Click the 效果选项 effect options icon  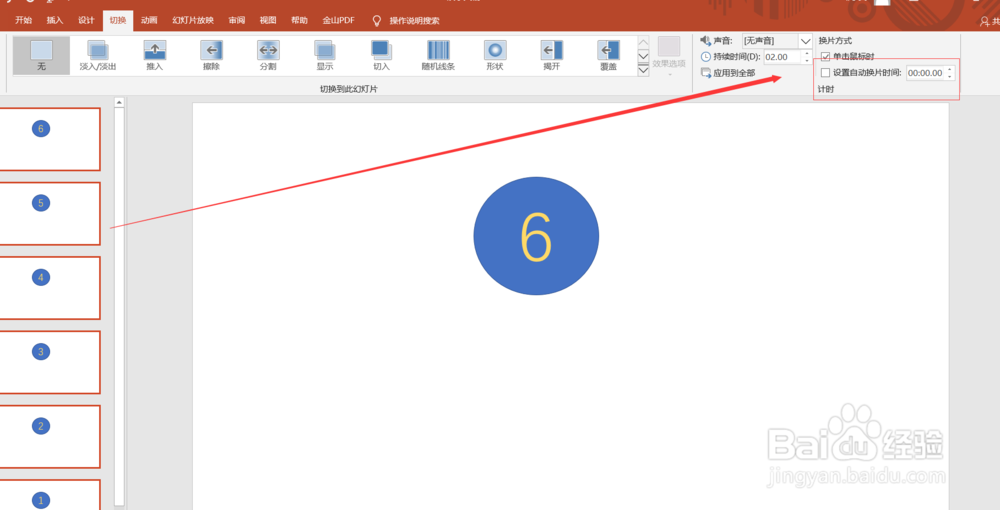click(669, 47)
